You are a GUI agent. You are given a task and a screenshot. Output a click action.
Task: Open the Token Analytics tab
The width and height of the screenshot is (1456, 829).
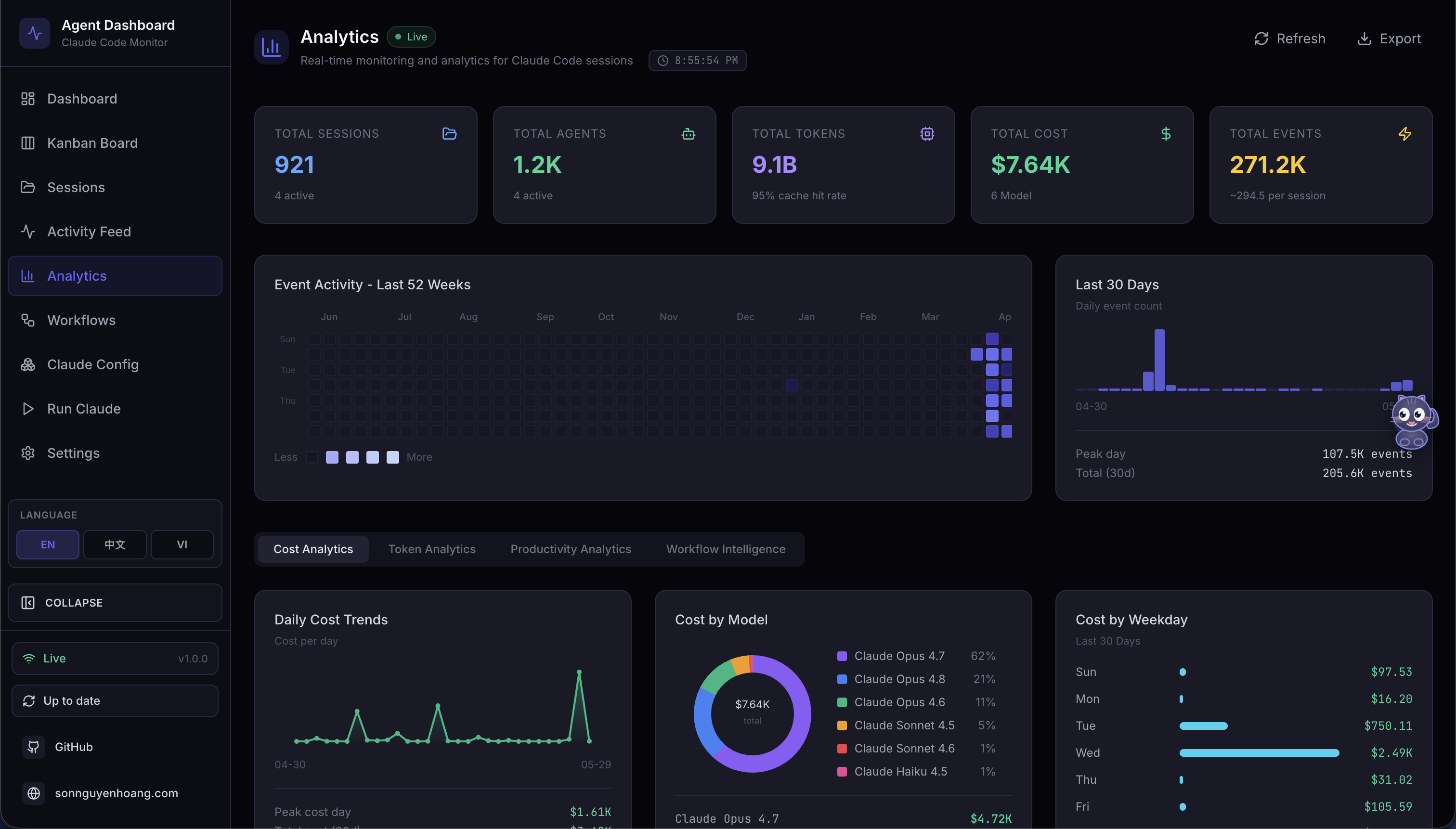click(431, 549)
